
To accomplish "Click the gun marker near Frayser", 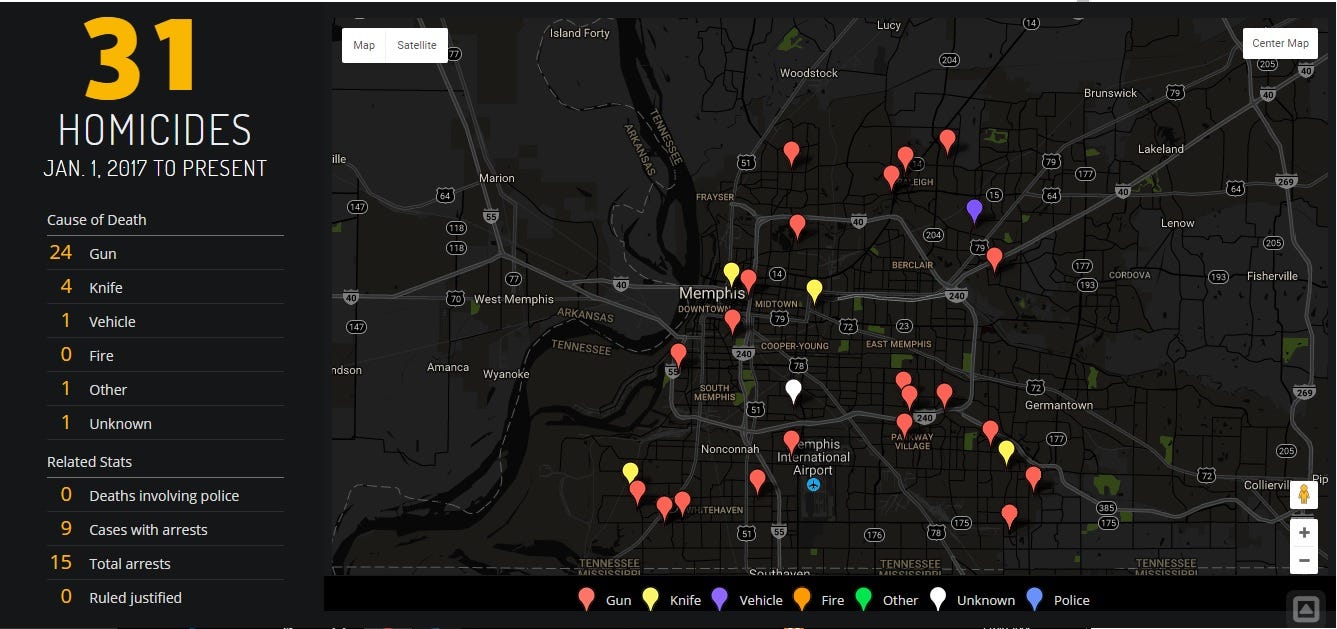I will (x=791, y=153).
